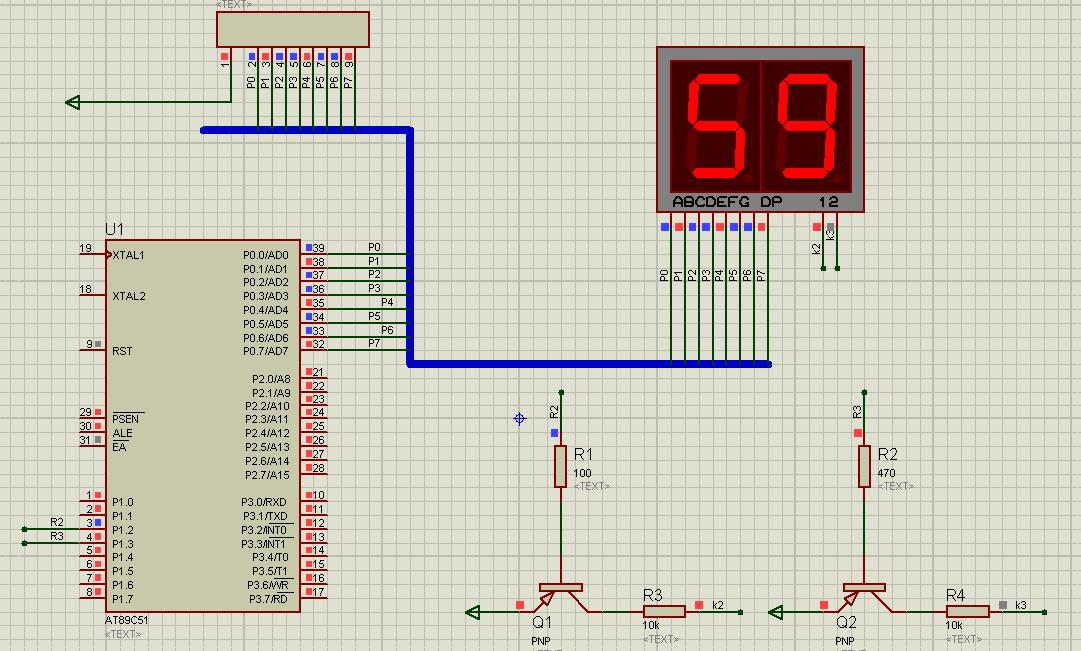Click the RST pin label
This screenshot has height=651, width=1081.
(x=122, y=351)
